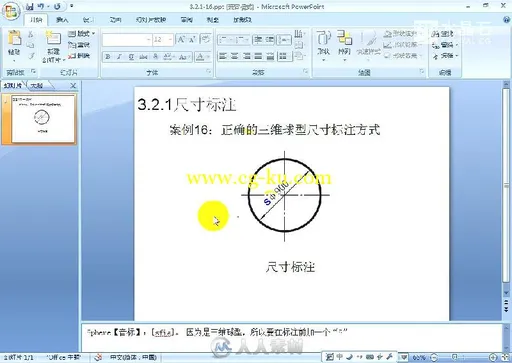
Task: Open the font size 12 dropdown
Action: point(170,40)
